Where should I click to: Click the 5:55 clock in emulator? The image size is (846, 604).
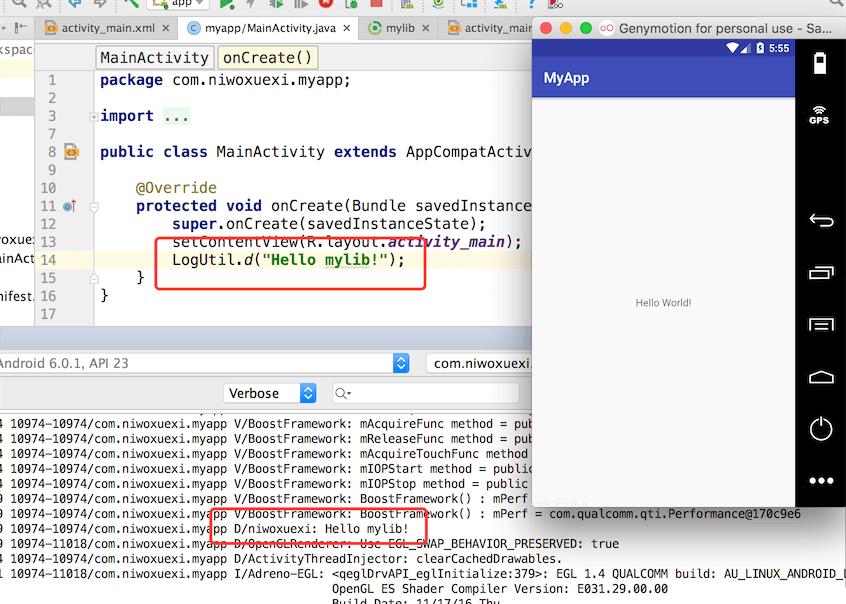click(779, 48)
